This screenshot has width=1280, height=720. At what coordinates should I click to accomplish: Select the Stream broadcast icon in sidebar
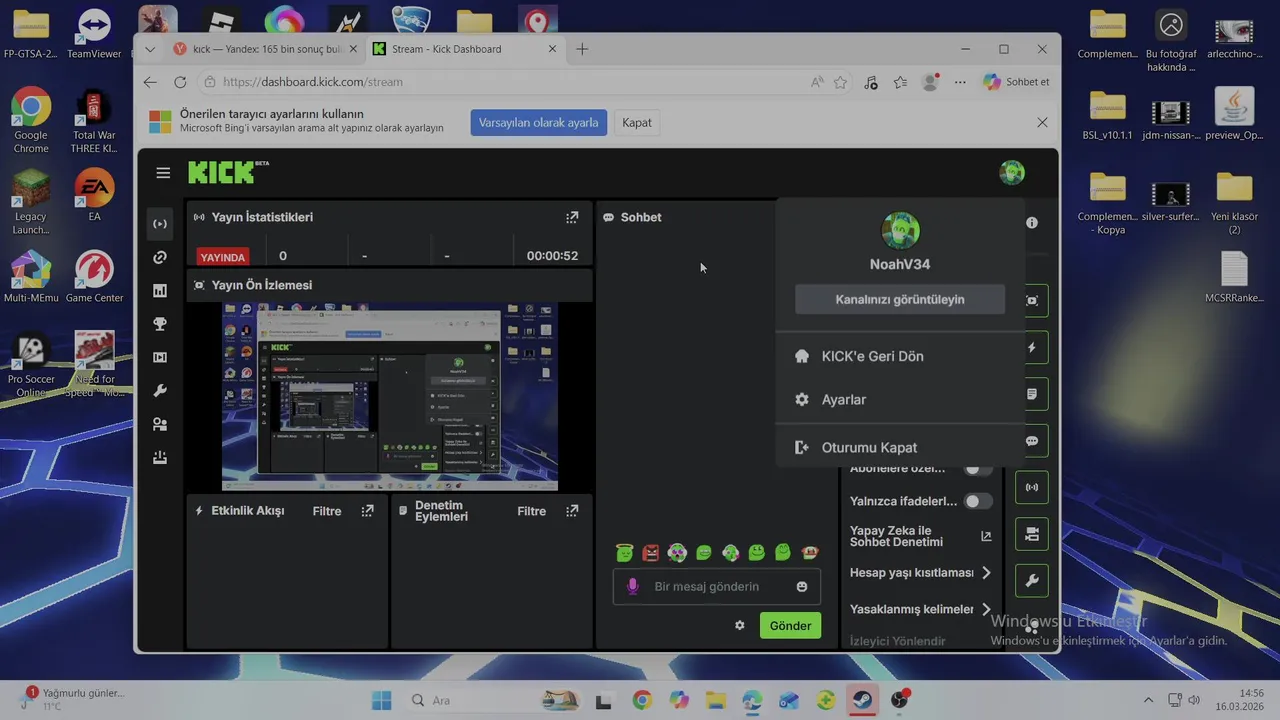pos(160,224)
